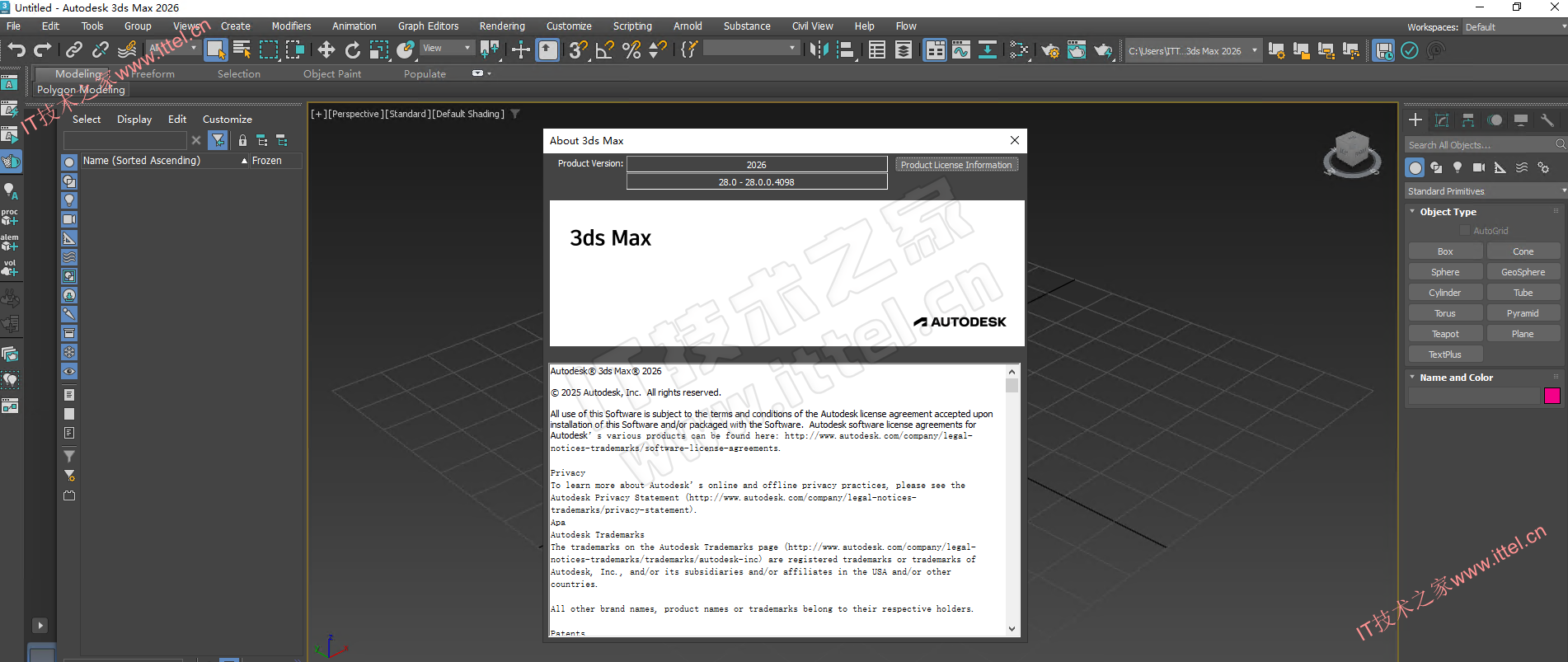Activate the Select and Link tool
The image size is (1568, 662).
pyautogui.click(x=73, y=50)
